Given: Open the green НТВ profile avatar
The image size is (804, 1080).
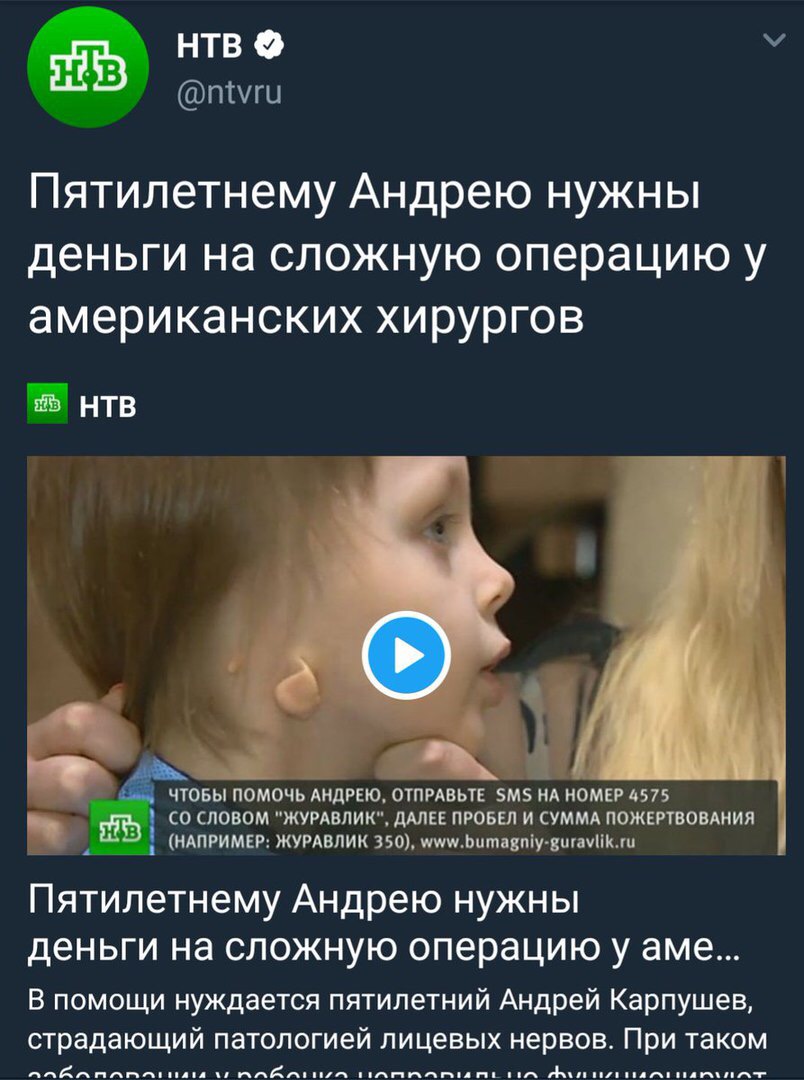Looking at the screenshot, I should tap(87, 67).
